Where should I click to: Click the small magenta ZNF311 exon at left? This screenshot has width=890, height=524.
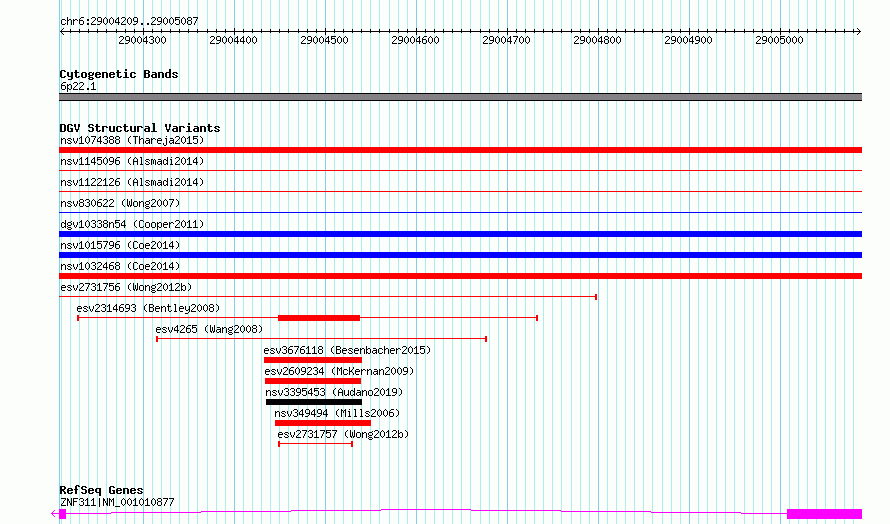(x=63, y=514)
